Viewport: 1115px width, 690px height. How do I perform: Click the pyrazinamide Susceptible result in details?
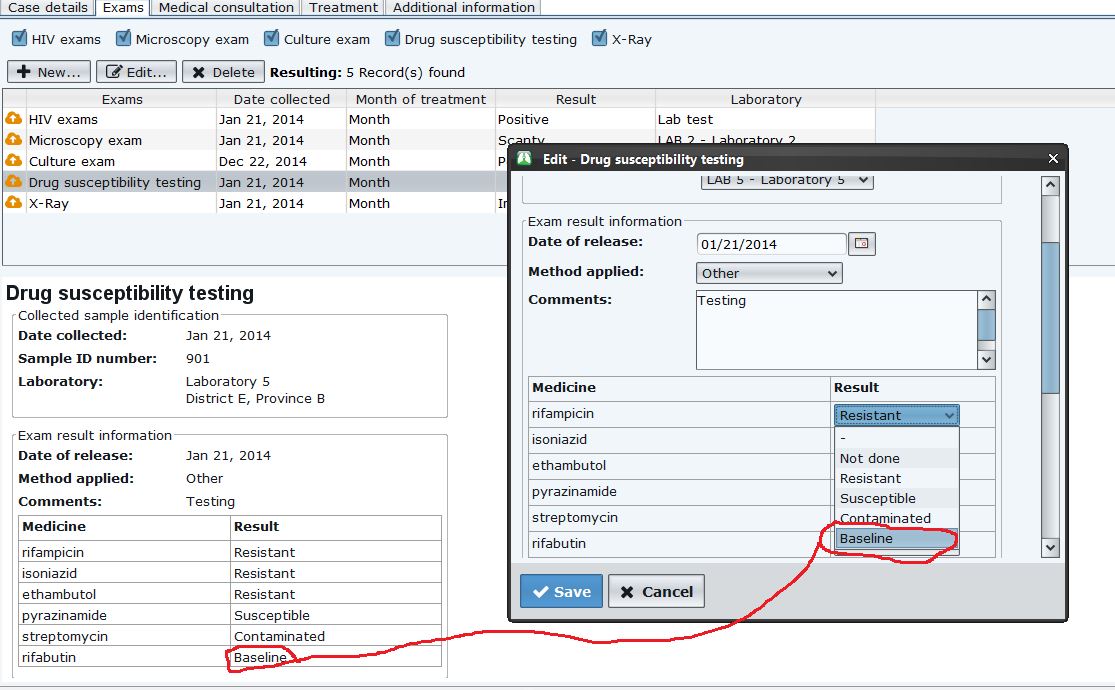pyautogui.click(x=272, y=615)
